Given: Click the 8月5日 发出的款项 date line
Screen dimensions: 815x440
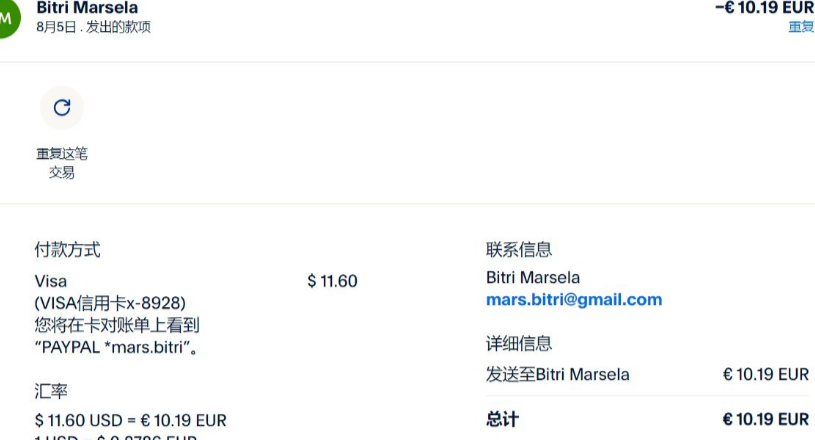Looking at the screenshot, I should [94, 27].
